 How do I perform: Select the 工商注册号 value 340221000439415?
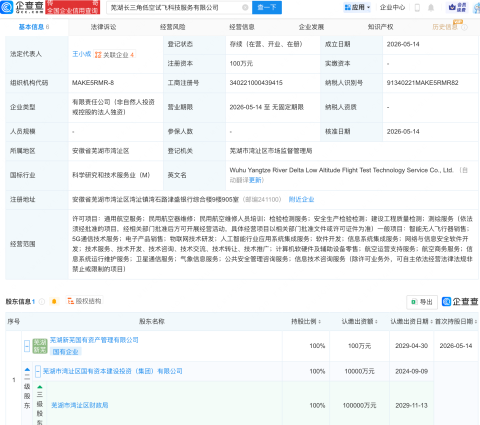[x=256, y=83]
